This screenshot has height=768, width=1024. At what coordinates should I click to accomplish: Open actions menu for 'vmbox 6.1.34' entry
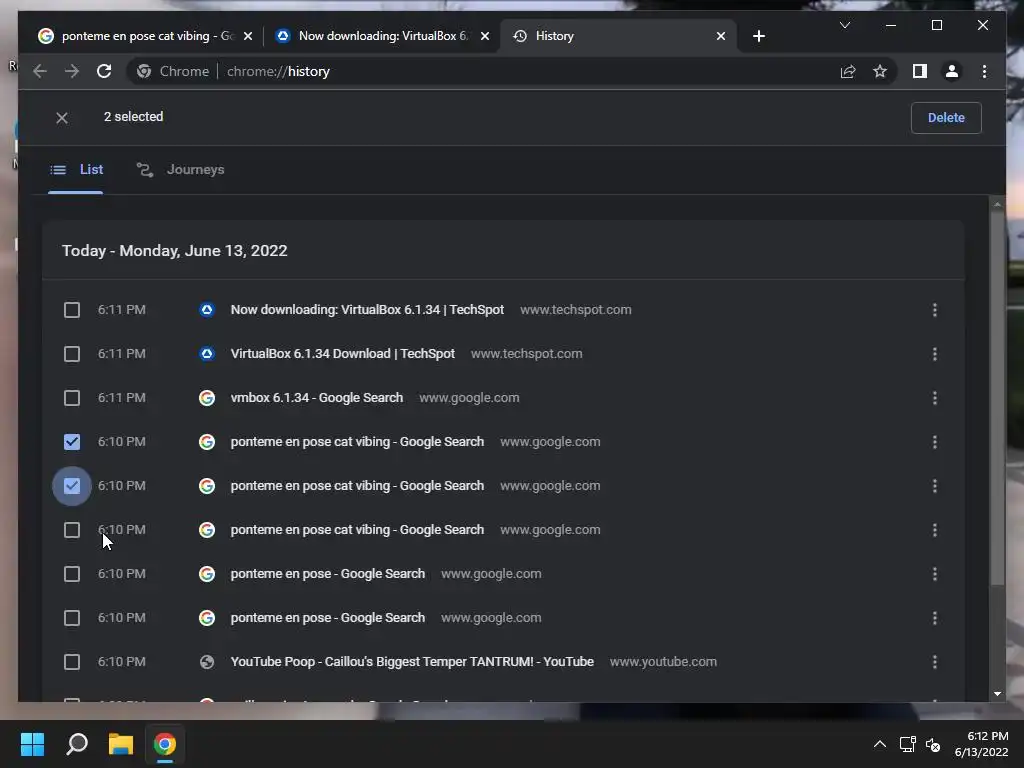pyautogui.click(x=935, y=398)
